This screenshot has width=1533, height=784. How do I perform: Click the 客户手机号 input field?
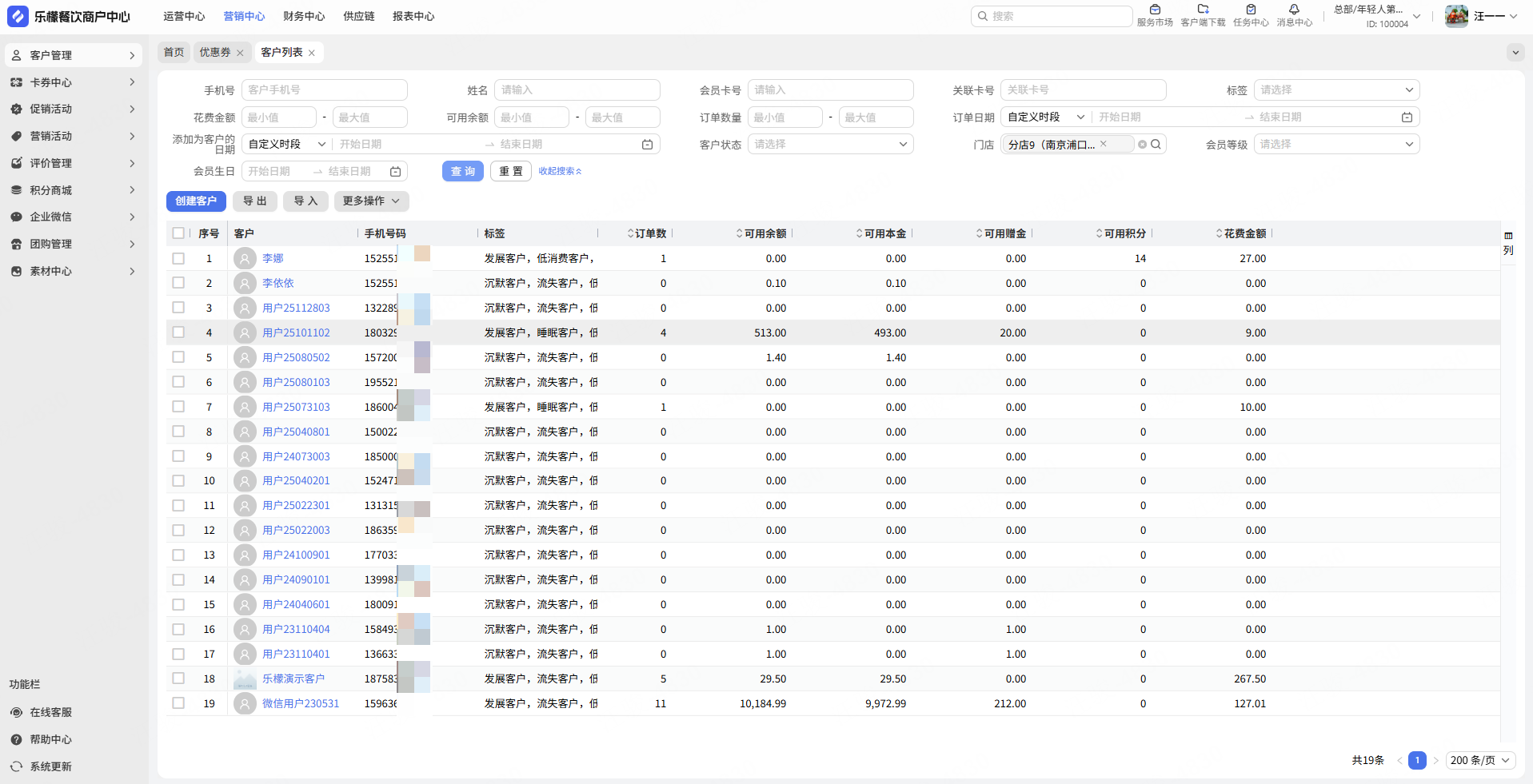(324, 90)
